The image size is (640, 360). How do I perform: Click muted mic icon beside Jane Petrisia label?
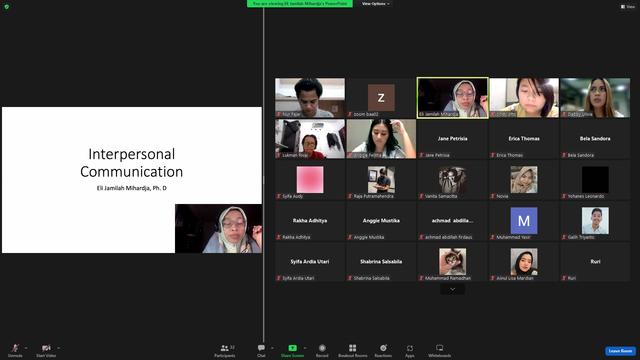[x=422, y=155]
